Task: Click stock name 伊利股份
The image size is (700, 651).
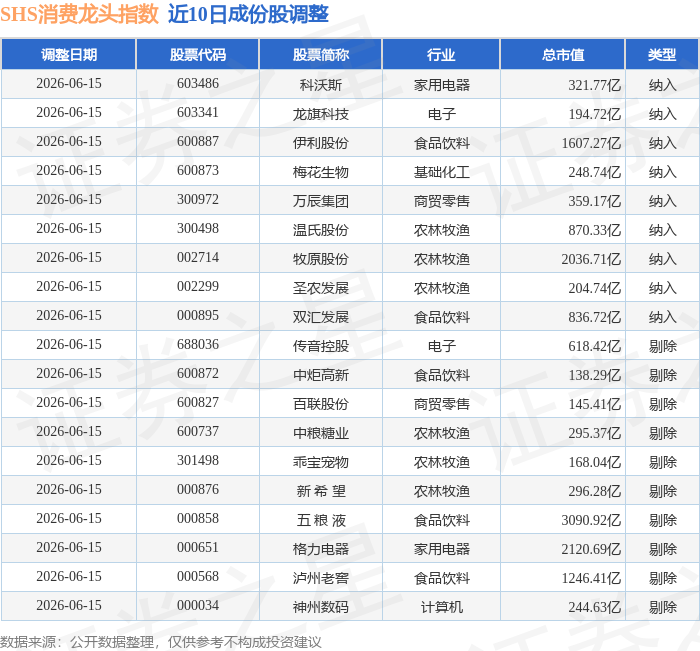Action: point(321,143)
